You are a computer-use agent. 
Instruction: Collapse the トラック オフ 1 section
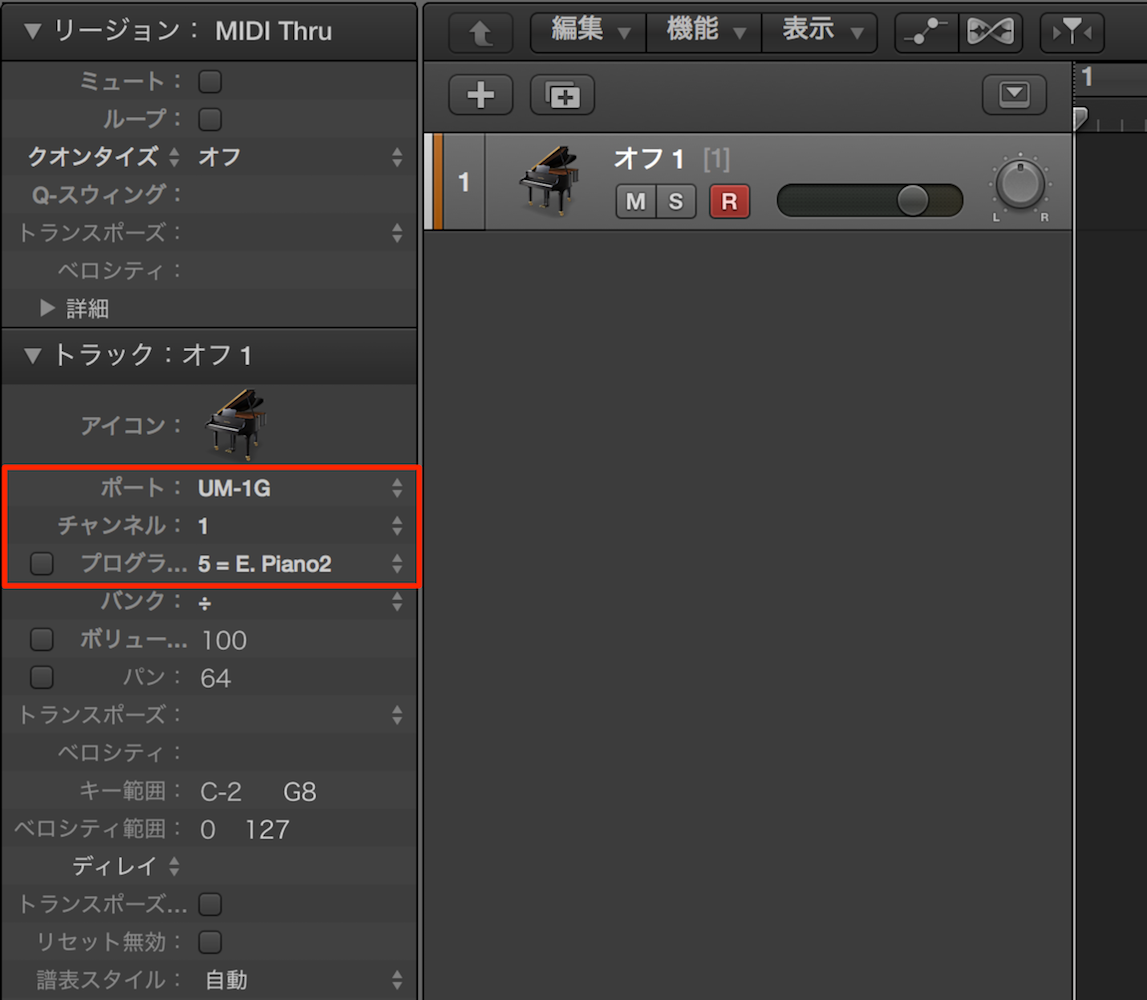click(32, 356)
